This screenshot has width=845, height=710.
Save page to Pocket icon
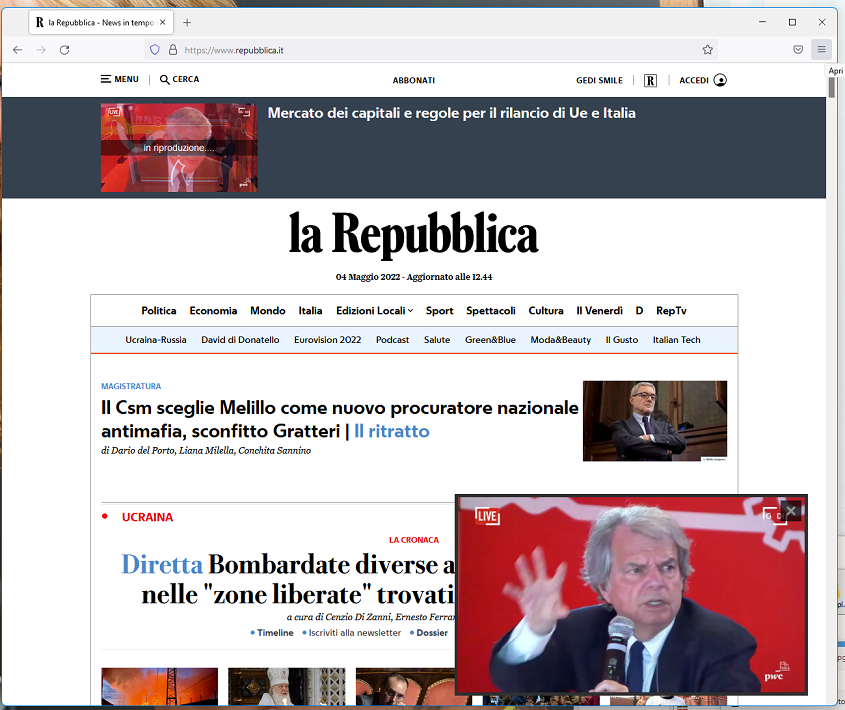click(798, 50)
